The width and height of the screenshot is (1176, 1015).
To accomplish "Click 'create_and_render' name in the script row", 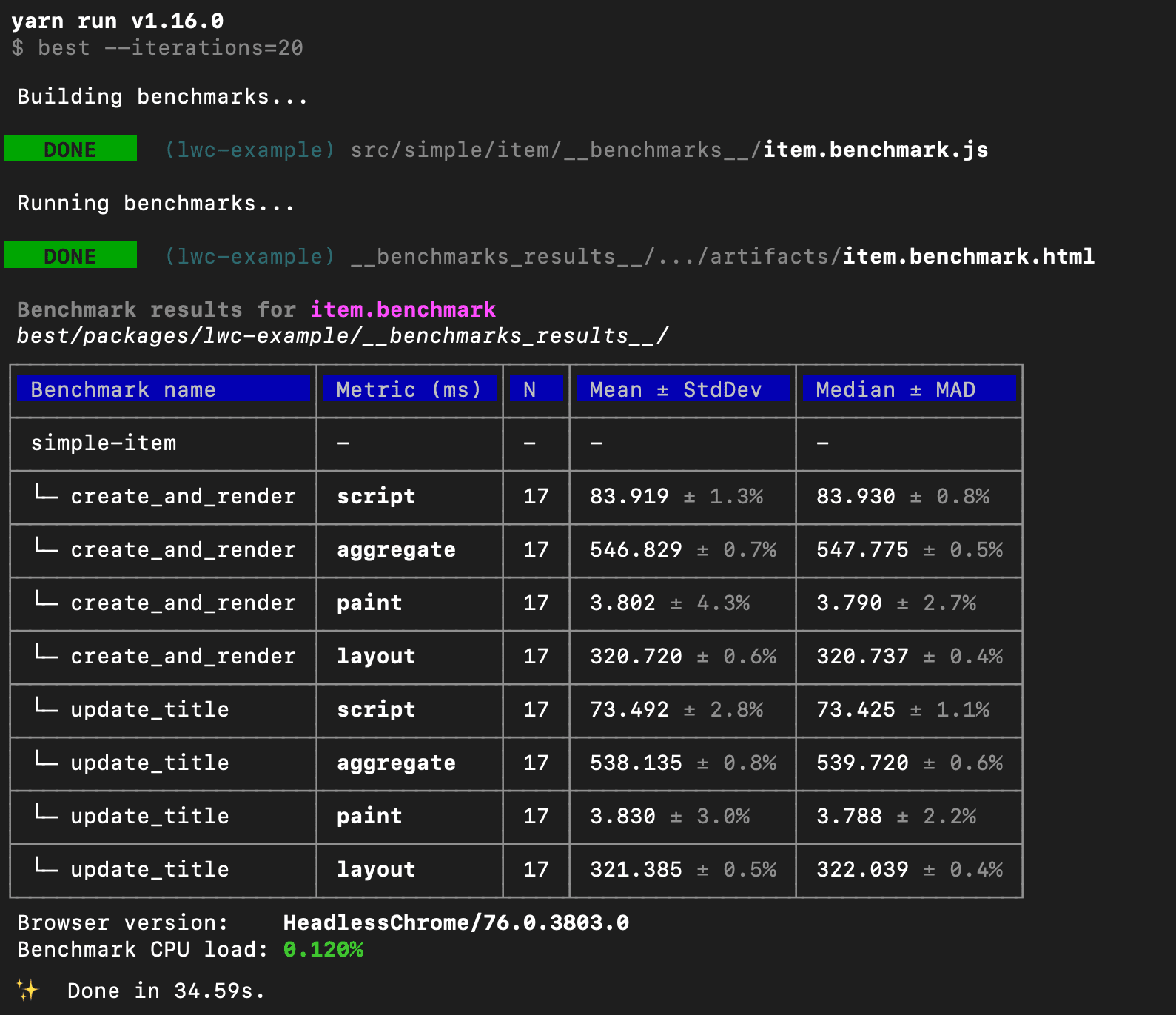I will [183, 496].
